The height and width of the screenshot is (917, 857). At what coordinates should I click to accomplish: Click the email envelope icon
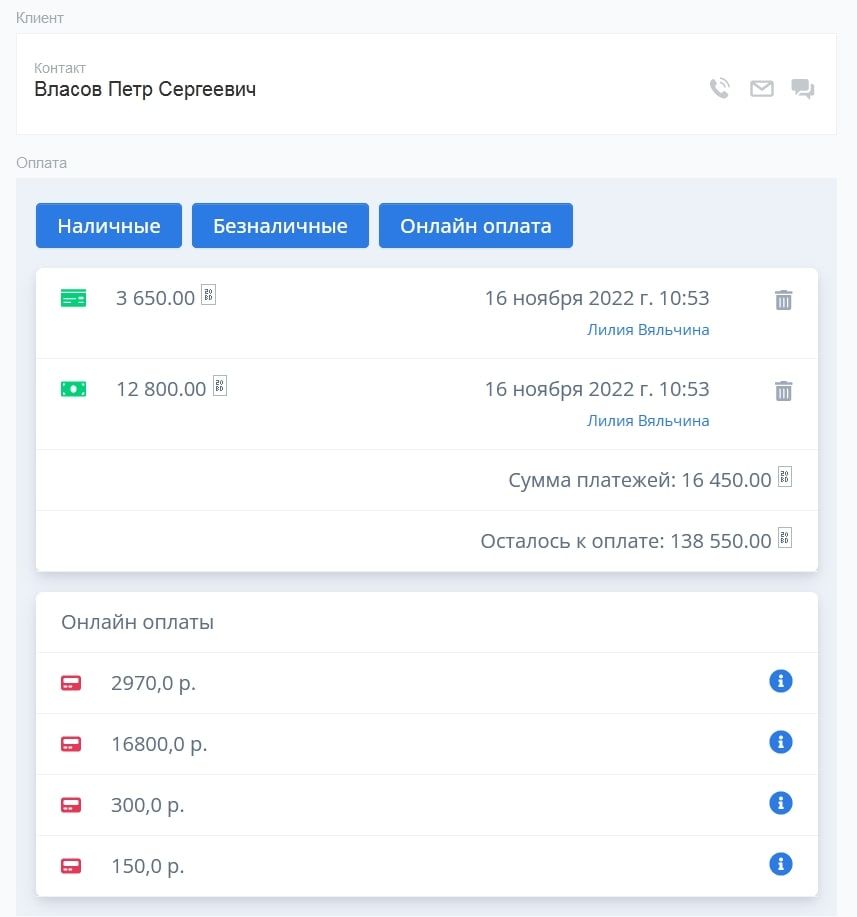tap(762, 89)
